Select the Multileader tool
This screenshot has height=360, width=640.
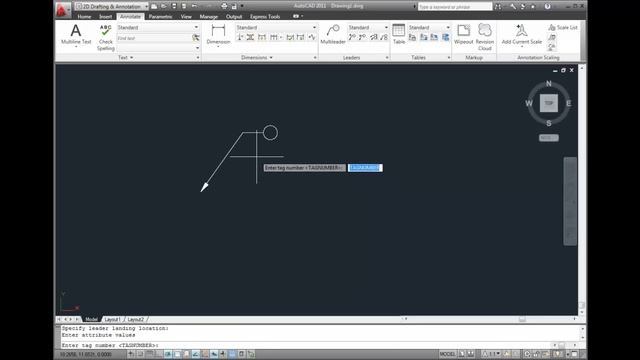pos(333,34)
